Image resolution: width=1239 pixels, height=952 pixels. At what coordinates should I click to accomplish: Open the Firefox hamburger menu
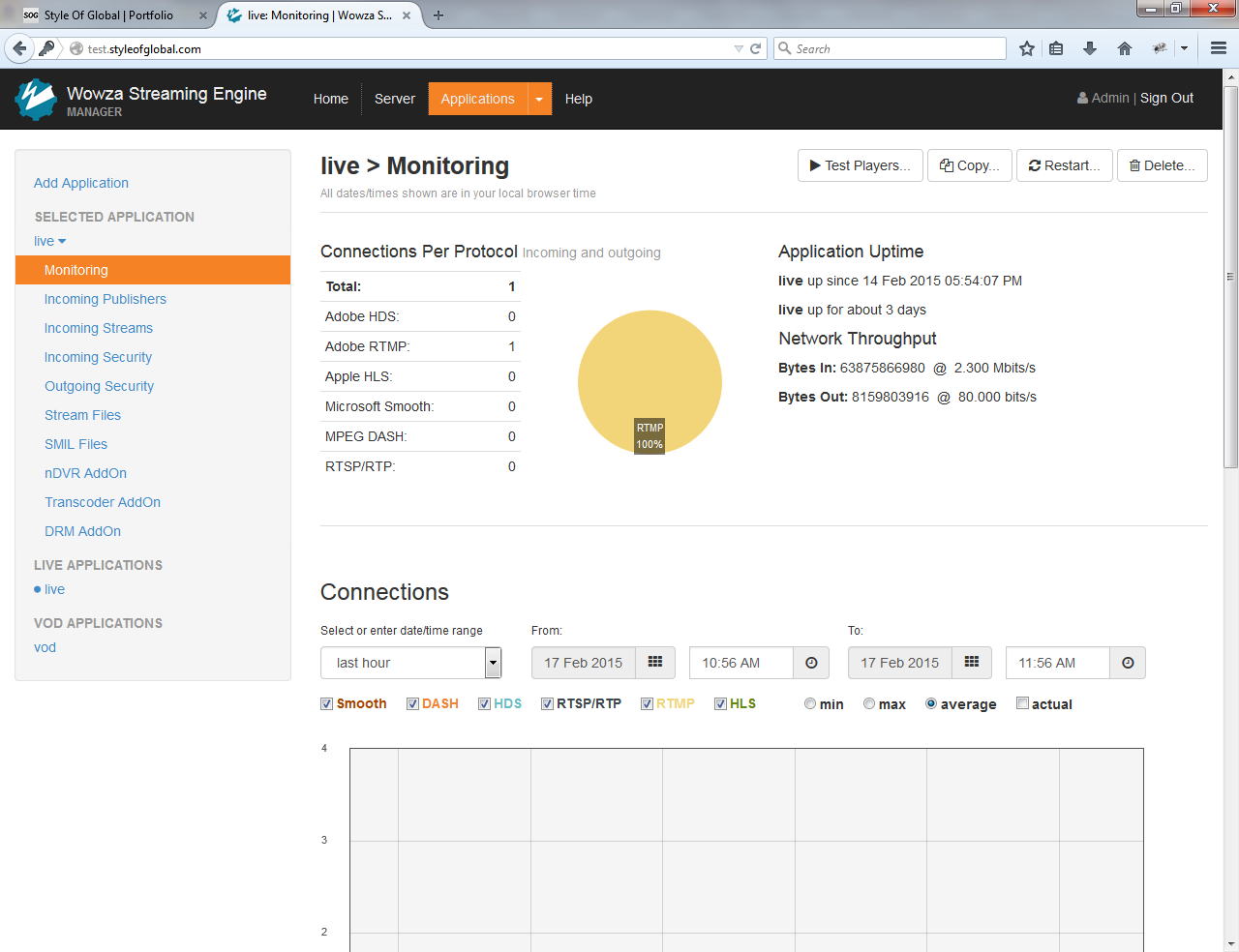click(x=1219, y=48)
